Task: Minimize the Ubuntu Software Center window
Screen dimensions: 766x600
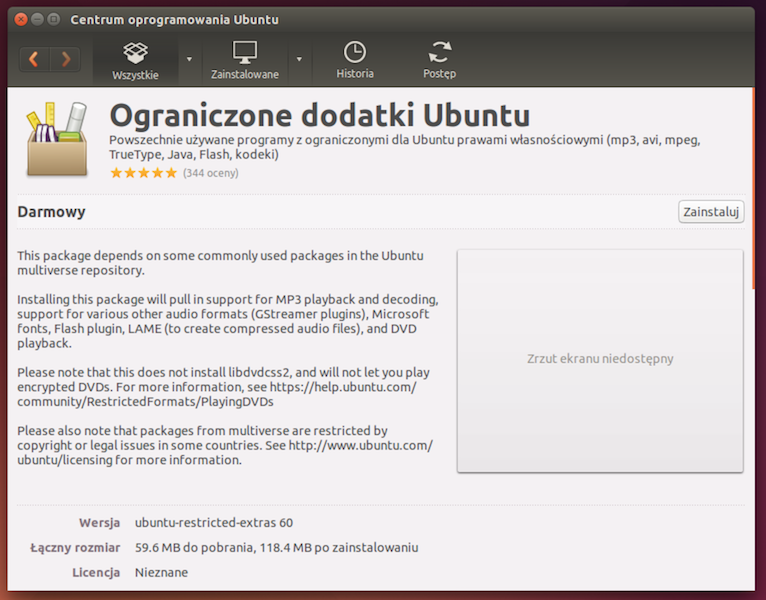Action: point(37,20)
